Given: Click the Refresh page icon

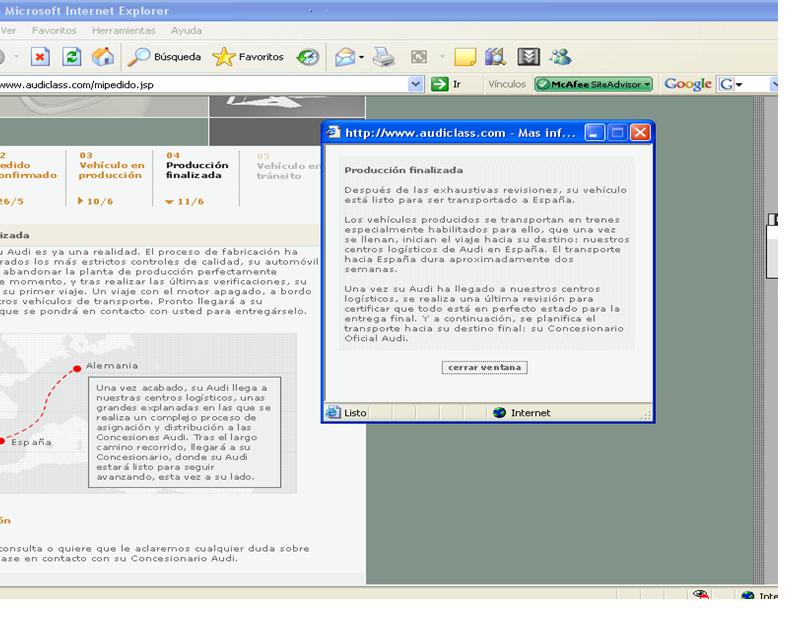Looking at the screenshot, I should pyautogui.click(x=72, y=57).
